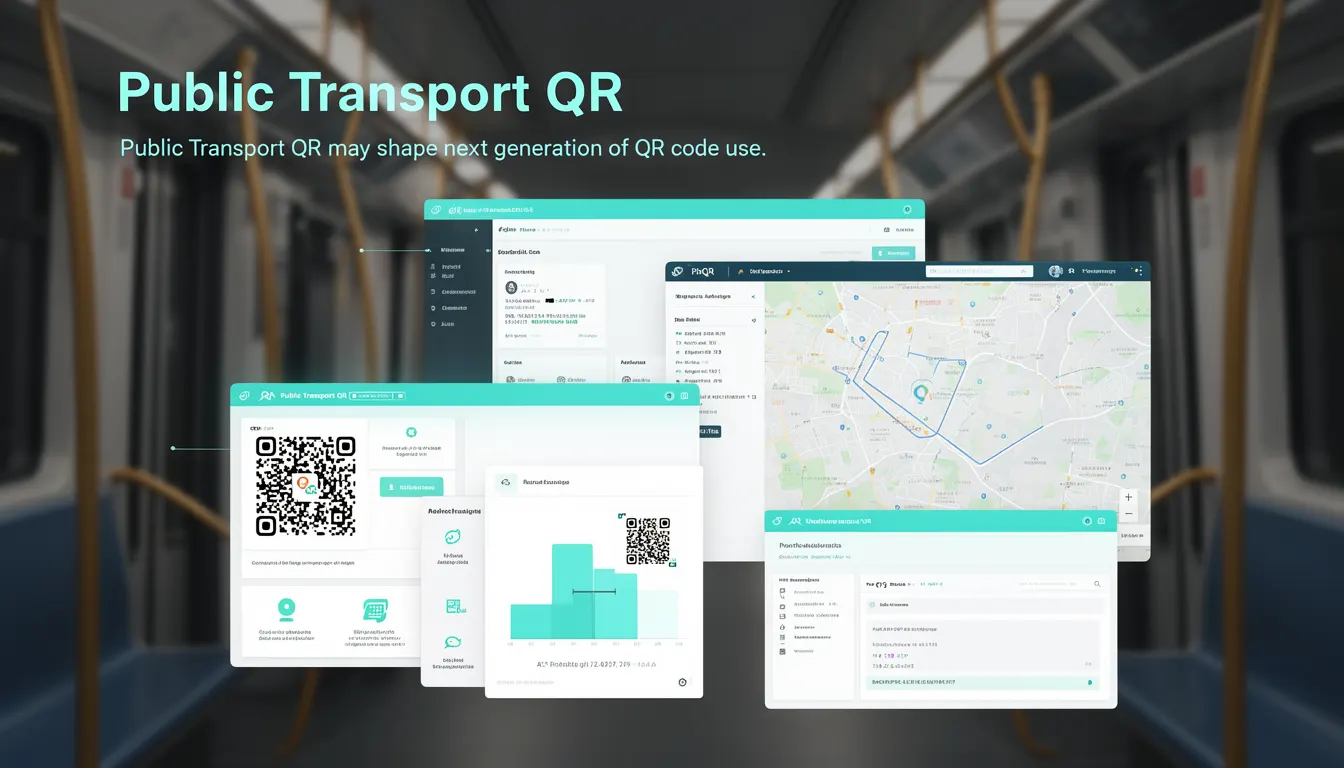Click the sparkle icon at PhQR header's far right
1344x768 pixels.
[1136, 271]
